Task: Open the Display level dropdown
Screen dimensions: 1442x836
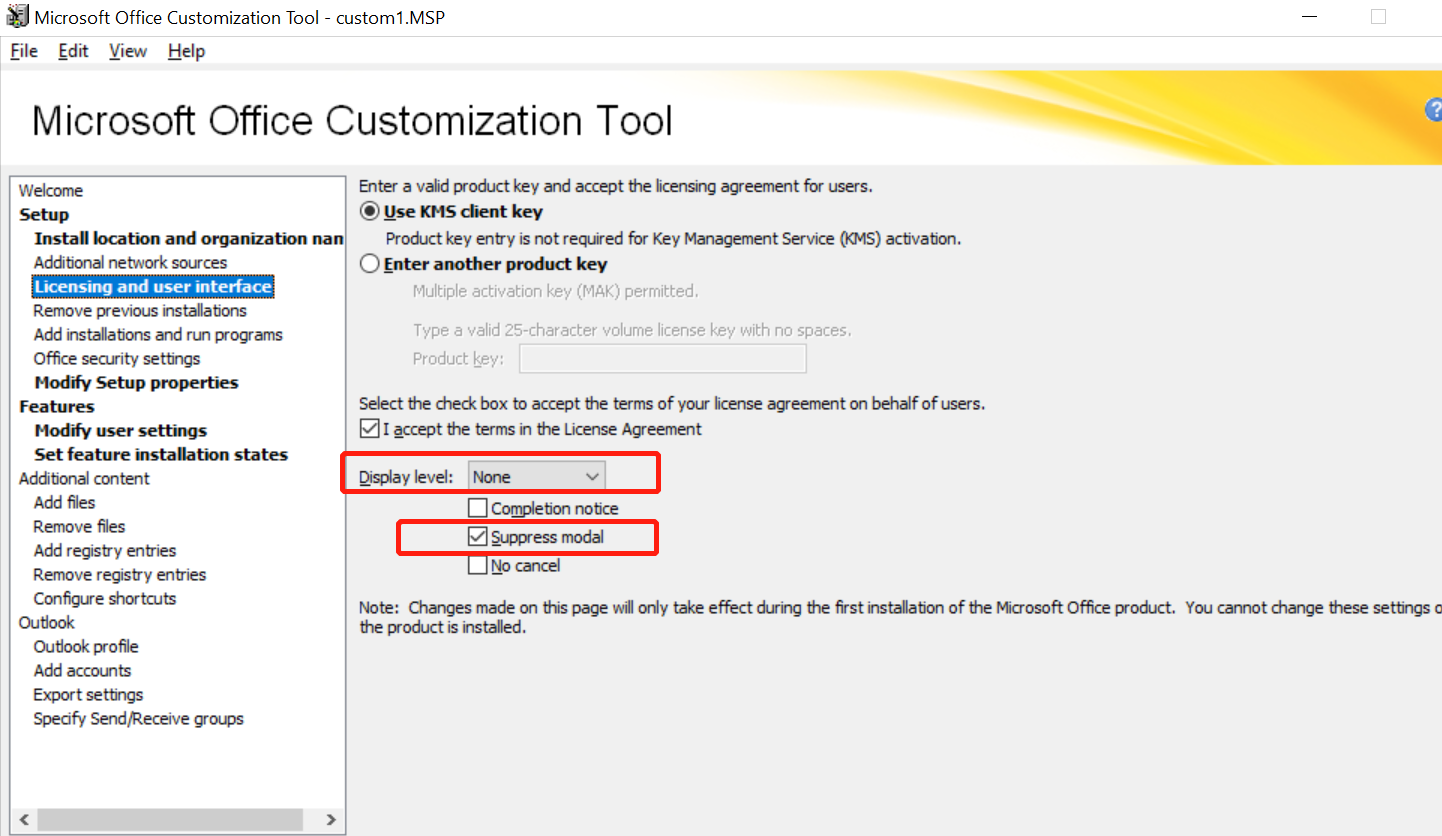Action: click(537, 477)
